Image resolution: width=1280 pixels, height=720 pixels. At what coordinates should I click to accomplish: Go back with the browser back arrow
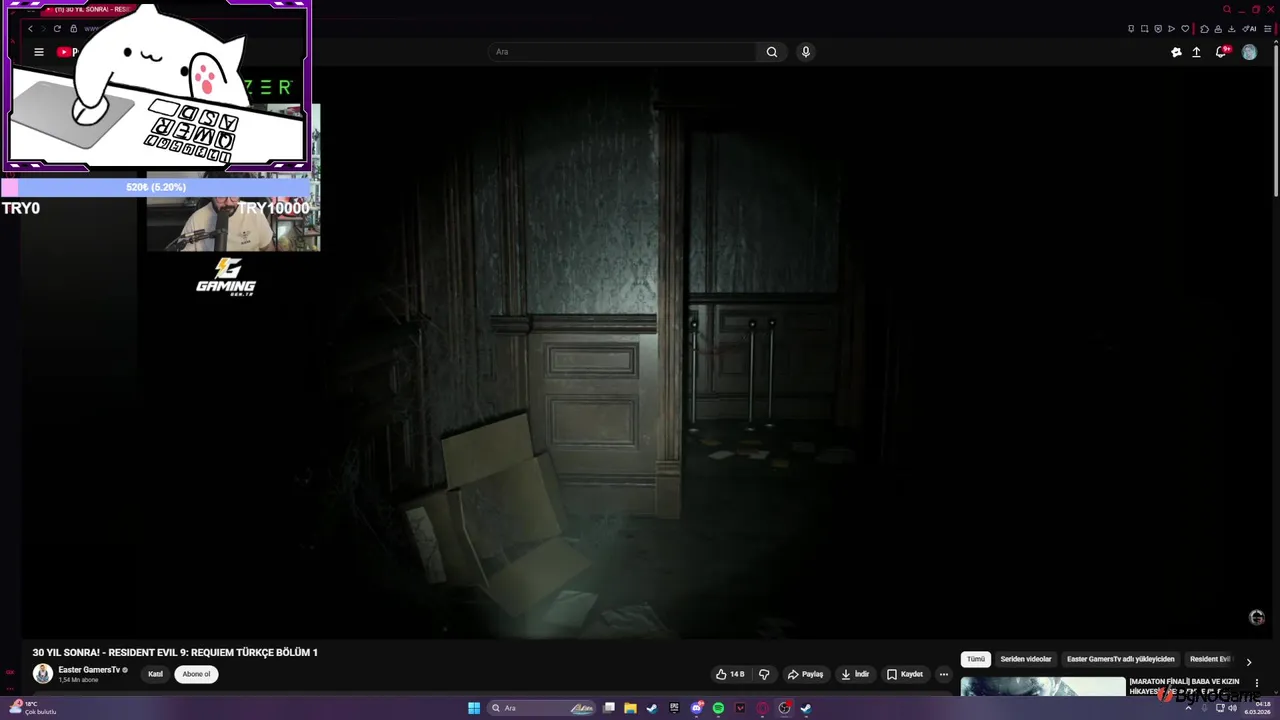pyautogui.click(x=30, y=29)
